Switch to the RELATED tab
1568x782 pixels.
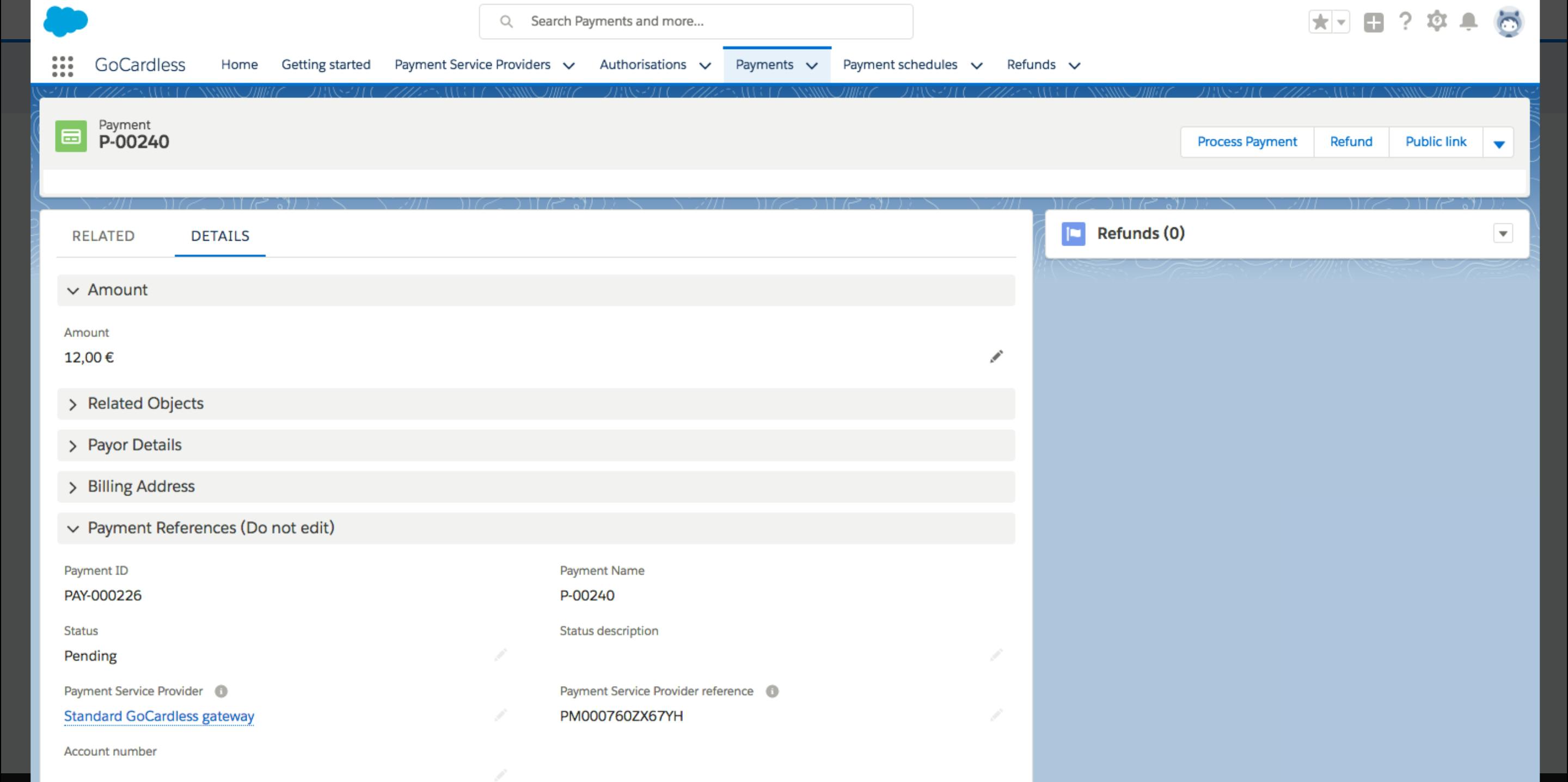(x=103, y=236)
